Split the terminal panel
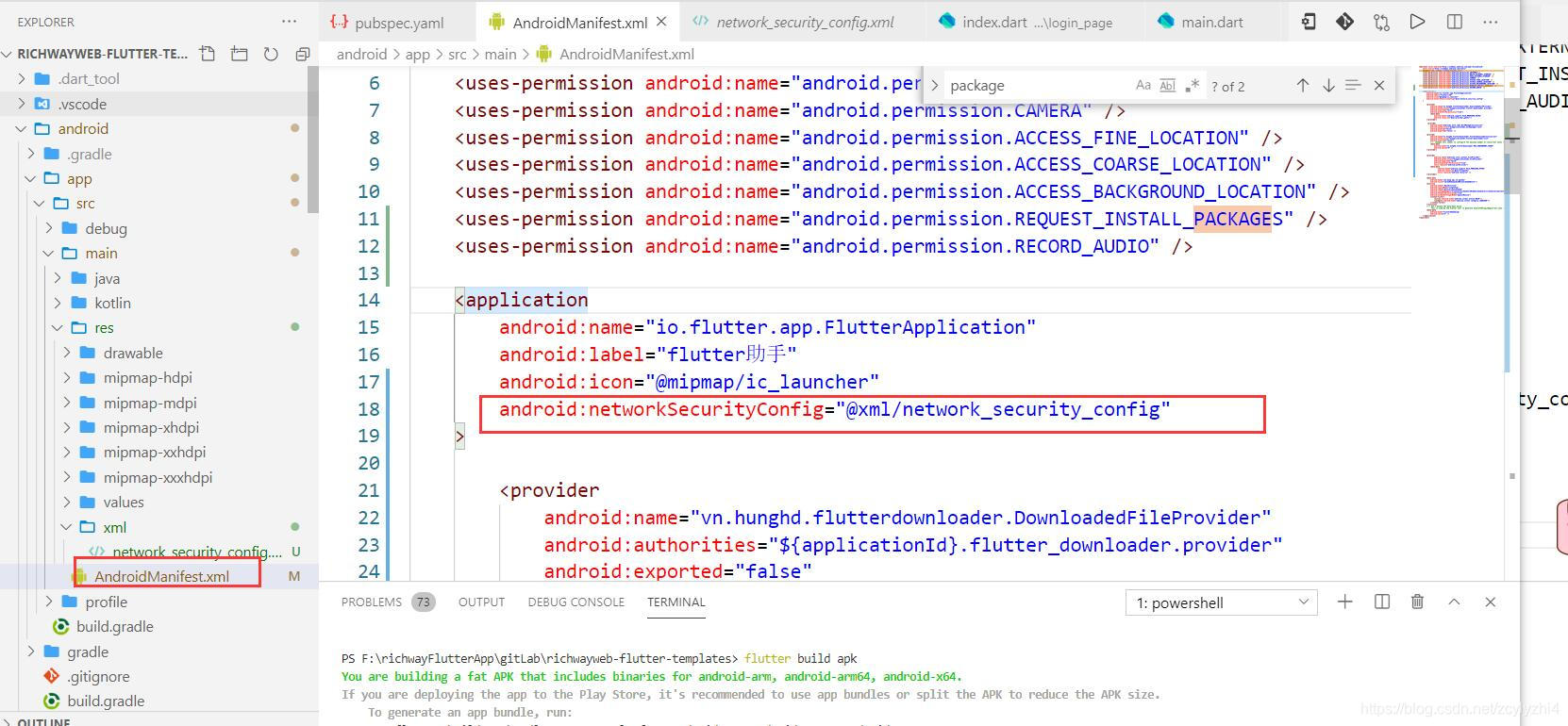The width and height of the screenshot is (1568, 726). click(x=1382, y=602)
